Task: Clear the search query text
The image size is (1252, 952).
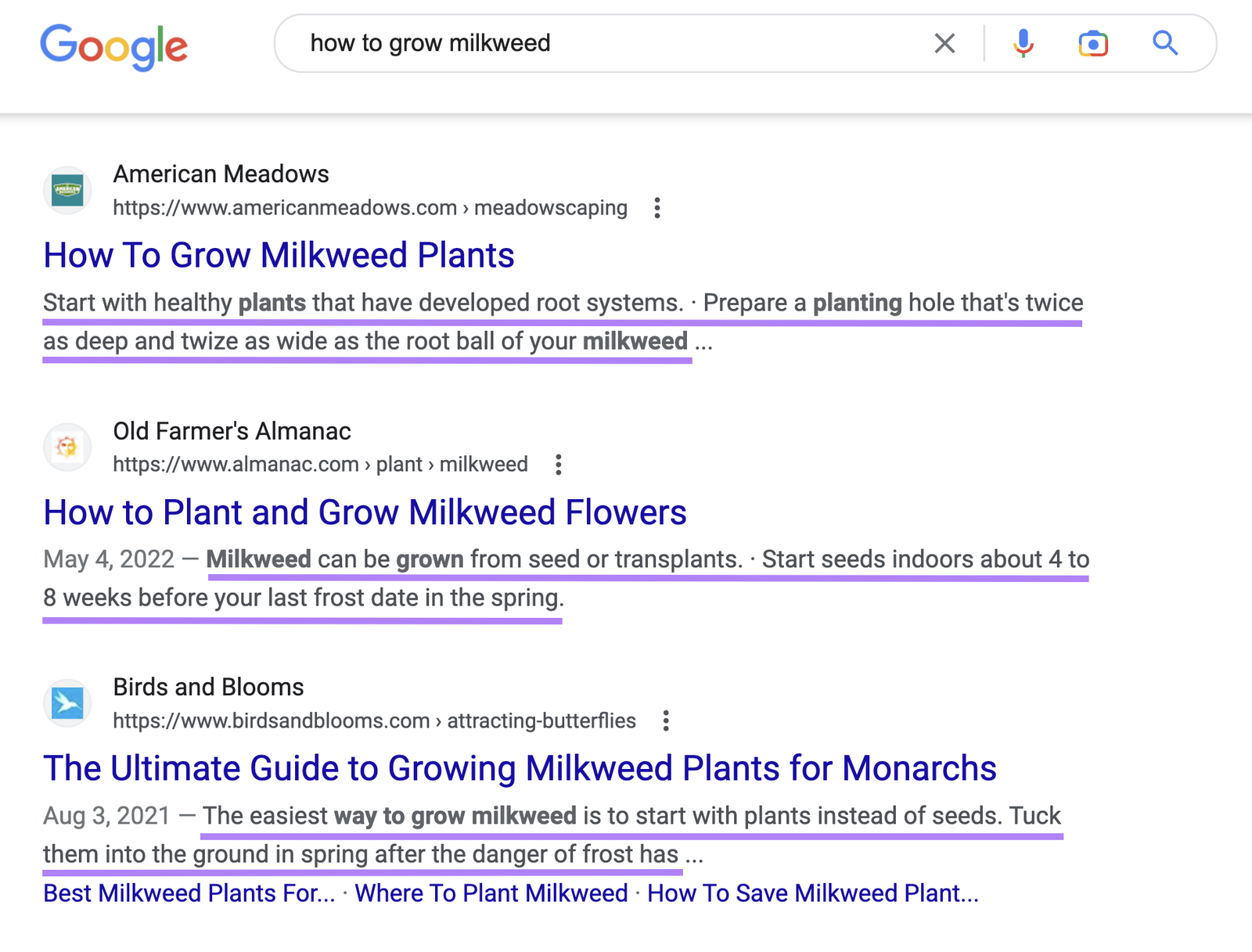Action: [944, 43]
